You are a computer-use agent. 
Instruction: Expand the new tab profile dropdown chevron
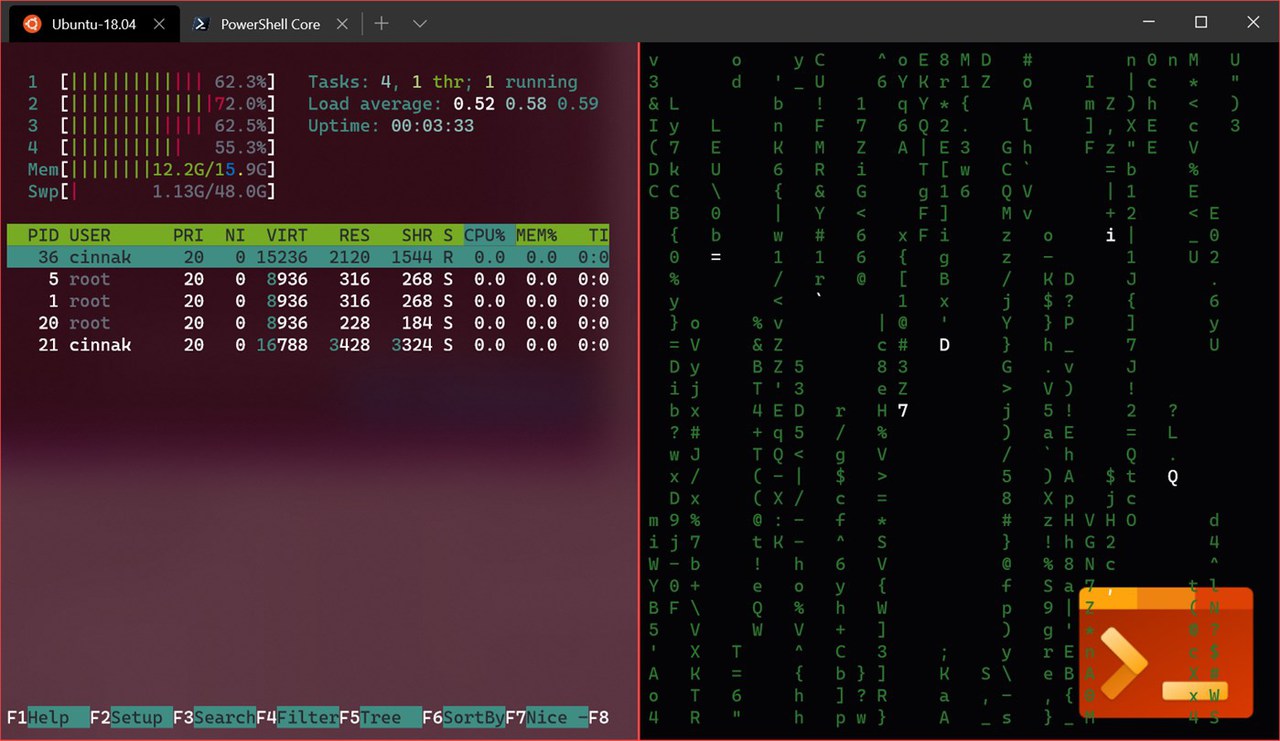point(420,23)
